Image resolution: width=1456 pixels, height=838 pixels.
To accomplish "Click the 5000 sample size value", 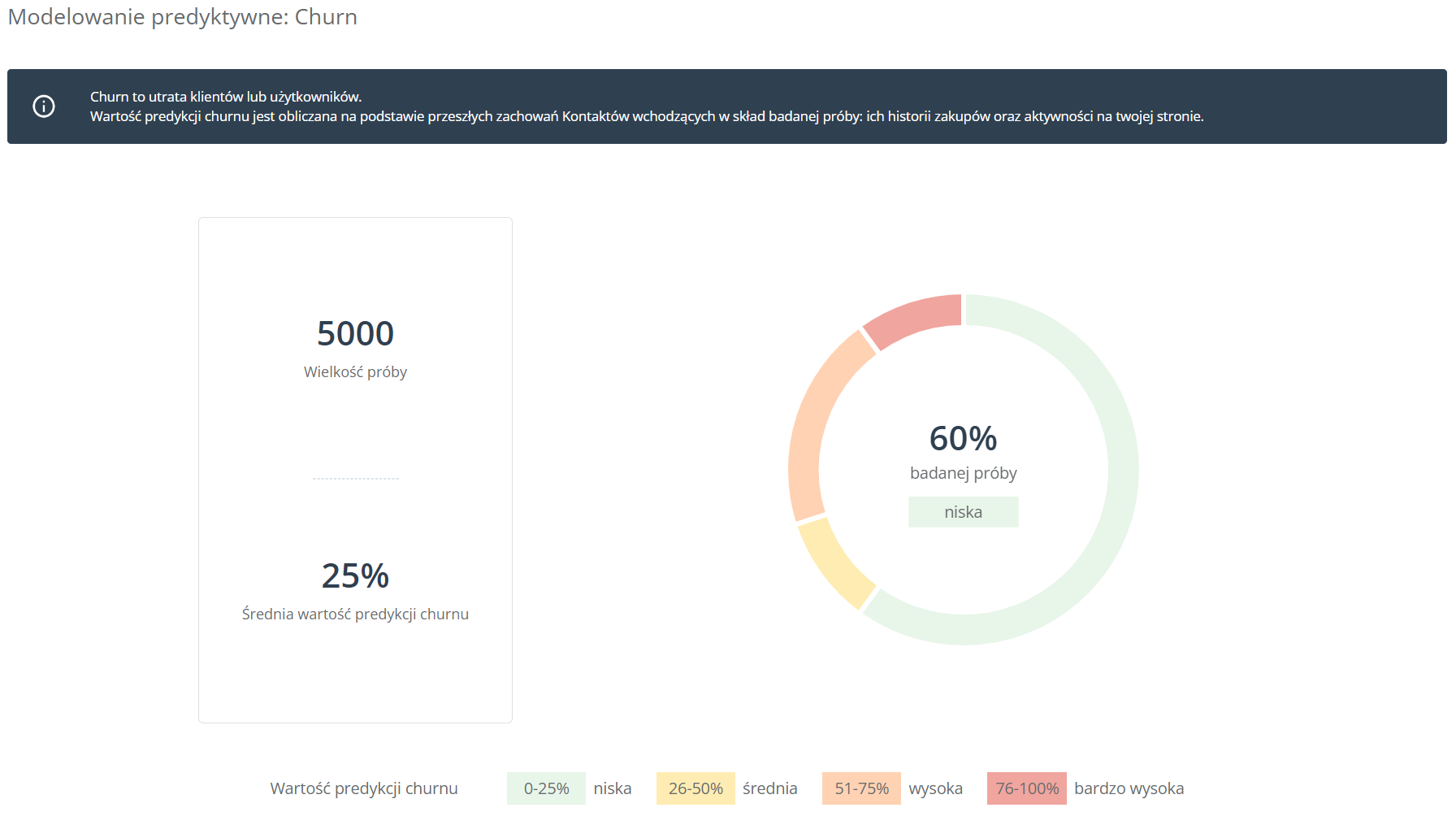I will [x=355, y=333].
